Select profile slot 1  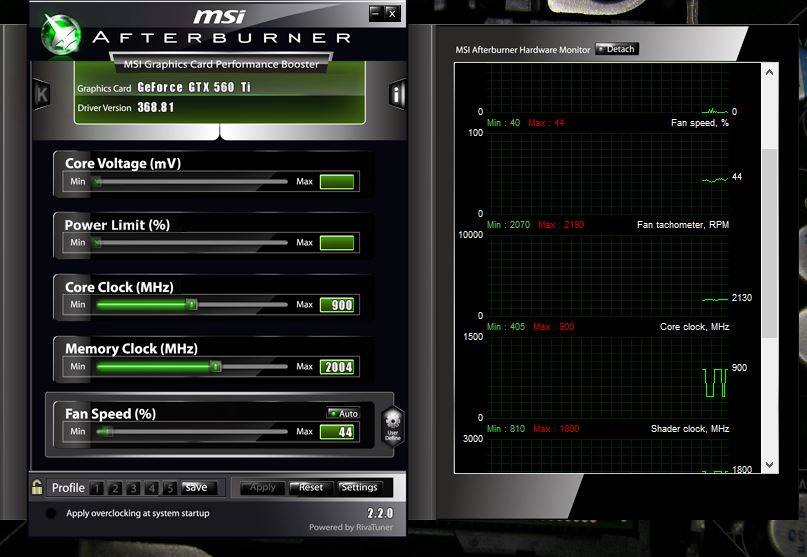[x=97, y=488]
